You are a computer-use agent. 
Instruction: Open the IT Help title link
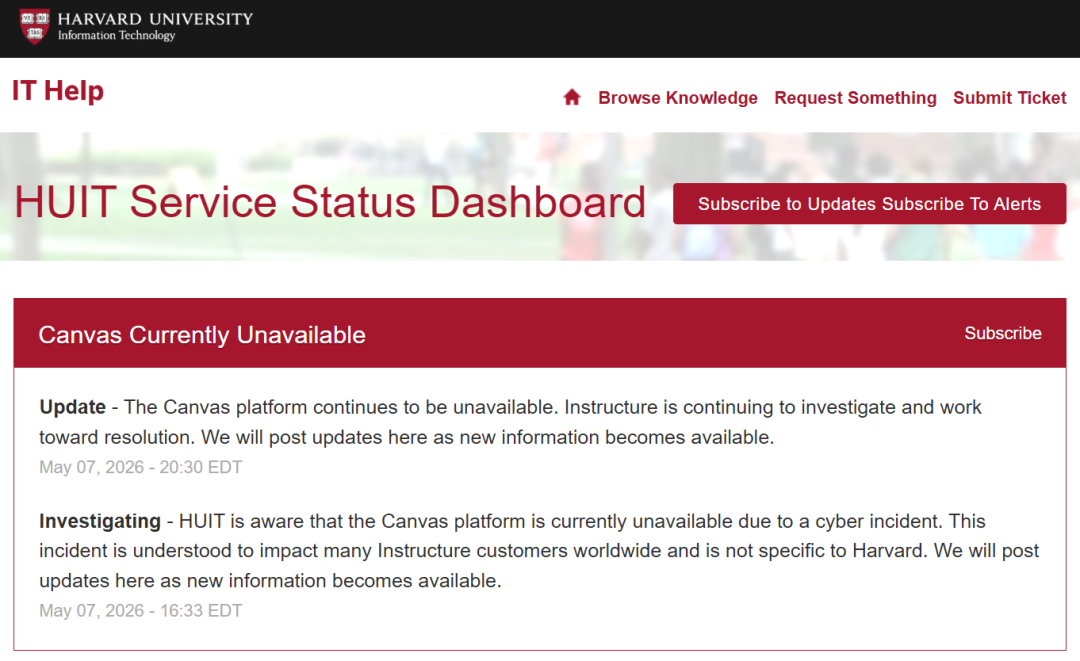pyautogui.click(x=58, y=91)
